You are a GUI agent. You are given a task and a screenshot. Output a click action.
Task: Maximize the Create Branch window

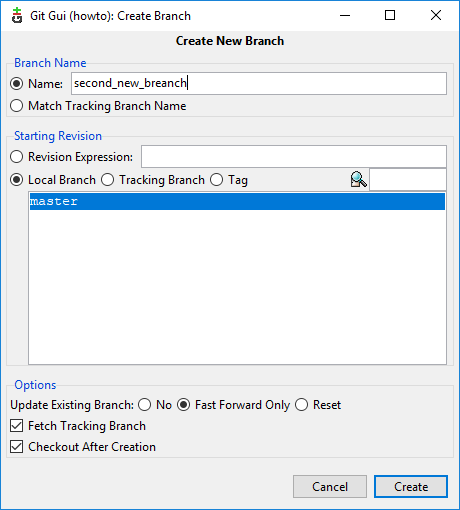pyautogui.click(x=390, y=15)
